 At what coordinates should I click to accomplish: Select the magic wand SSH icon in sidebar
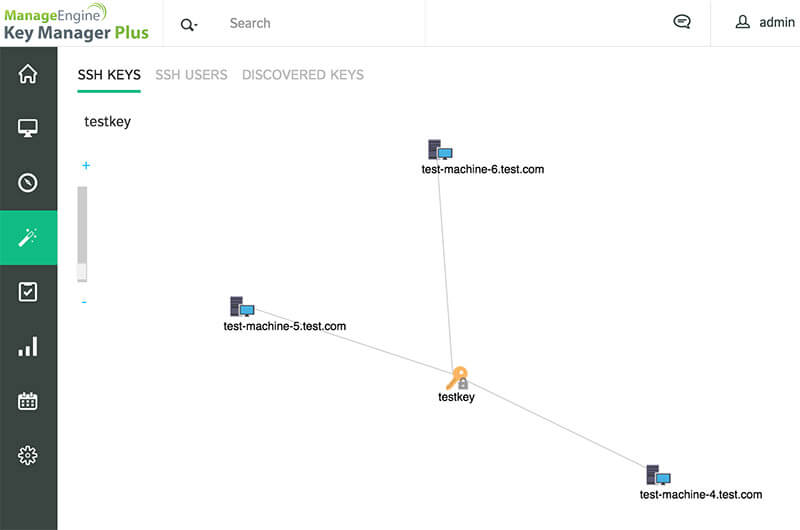coord(28,238)
